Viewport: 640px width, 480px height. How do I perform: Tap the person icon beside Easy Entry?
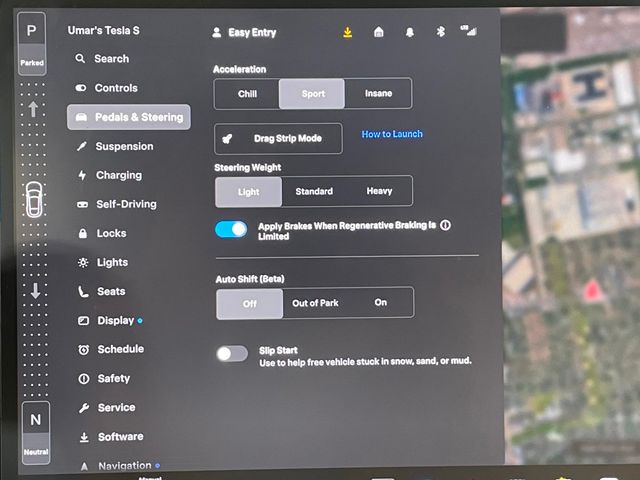tap(217, 33)
